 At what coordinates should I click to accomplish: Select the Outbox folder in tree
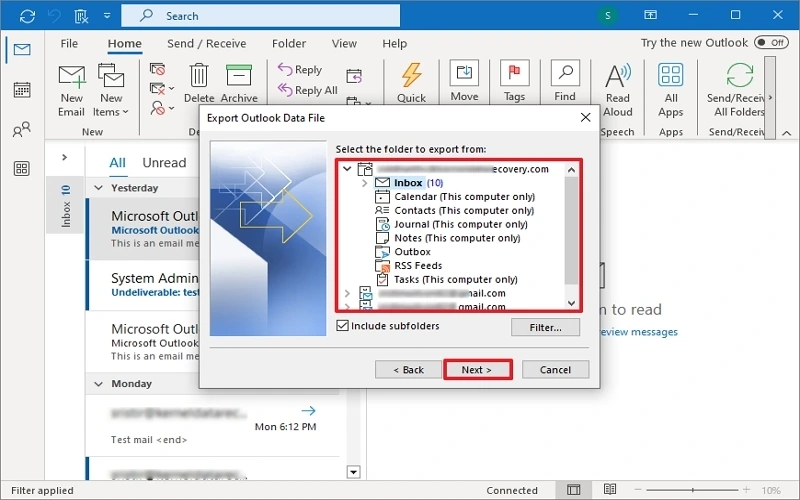[403, 252]
